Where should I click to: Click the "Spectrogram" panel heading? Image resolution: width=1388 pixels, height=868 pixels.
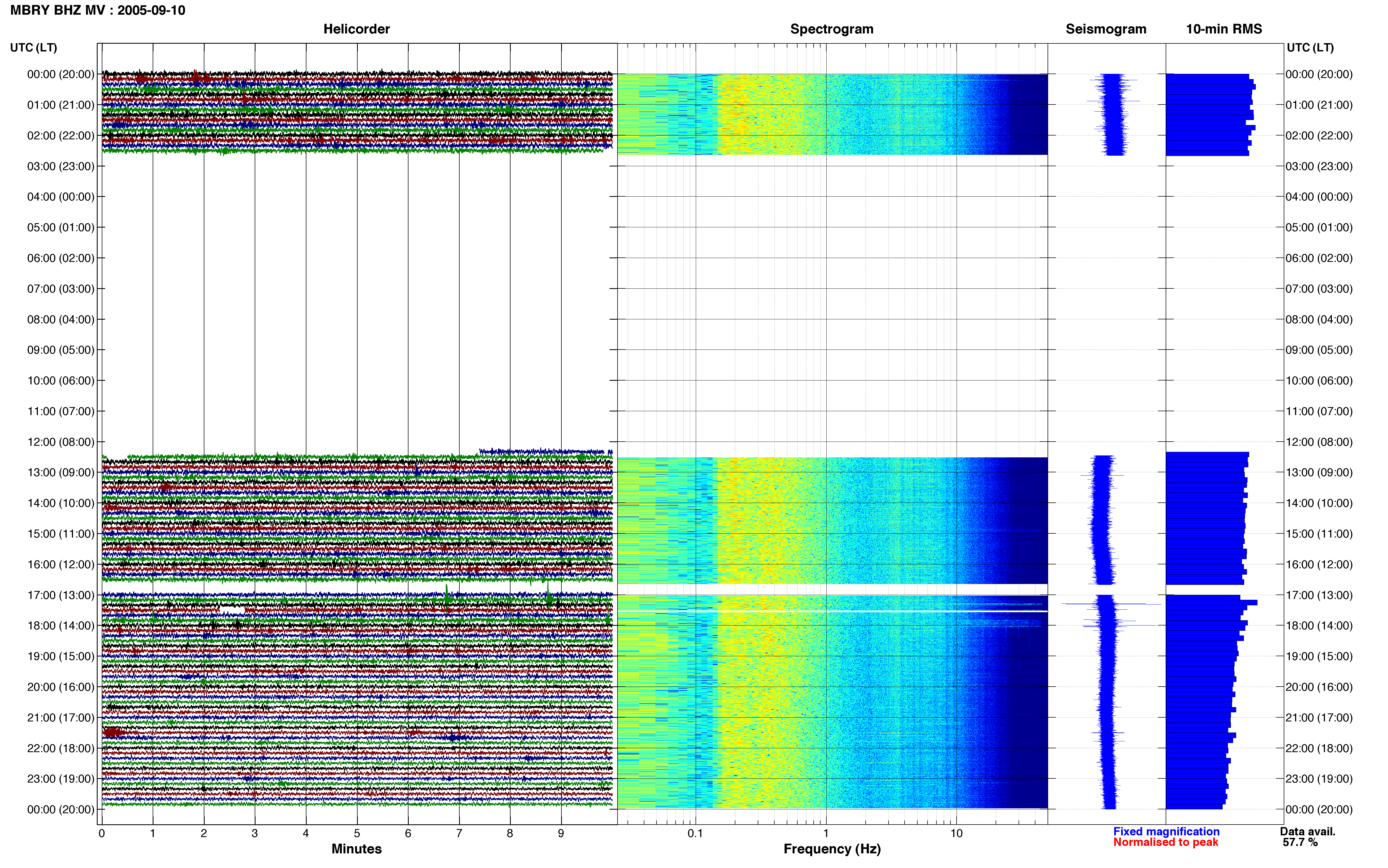click(832, 29)
